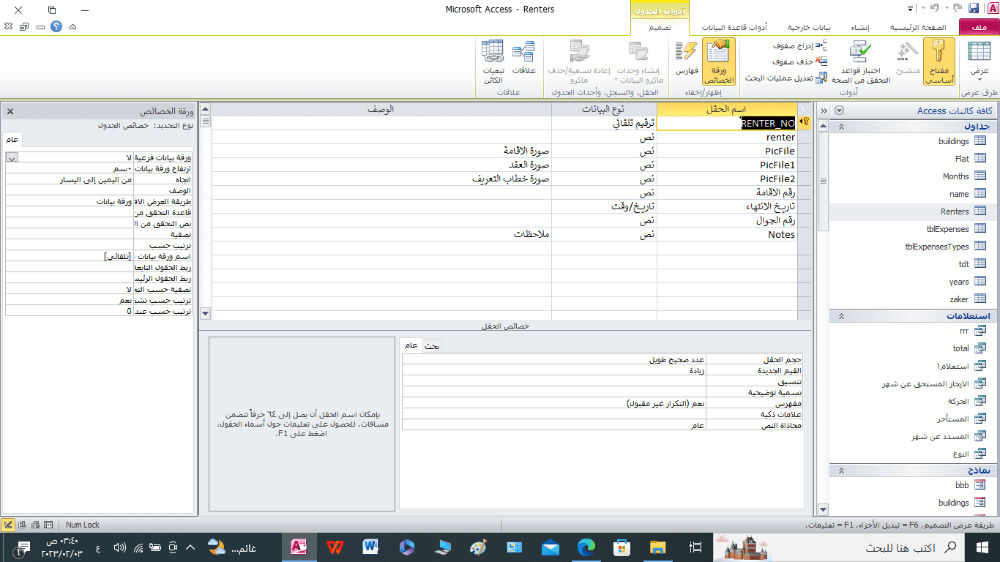The height and width of the screenshot is (562, 1000).
Task: Toggle the Property Sheet (ورقة الخصائص) button
Action: [718, 61]
